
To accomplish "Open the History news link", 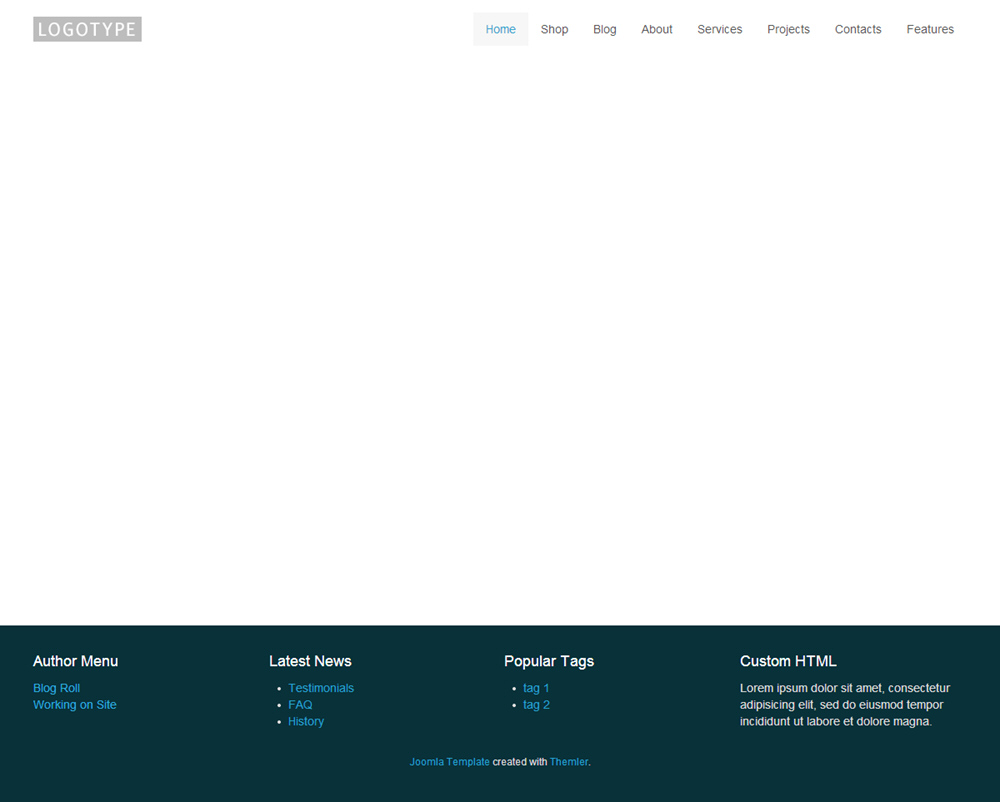I will coord(305,722).
